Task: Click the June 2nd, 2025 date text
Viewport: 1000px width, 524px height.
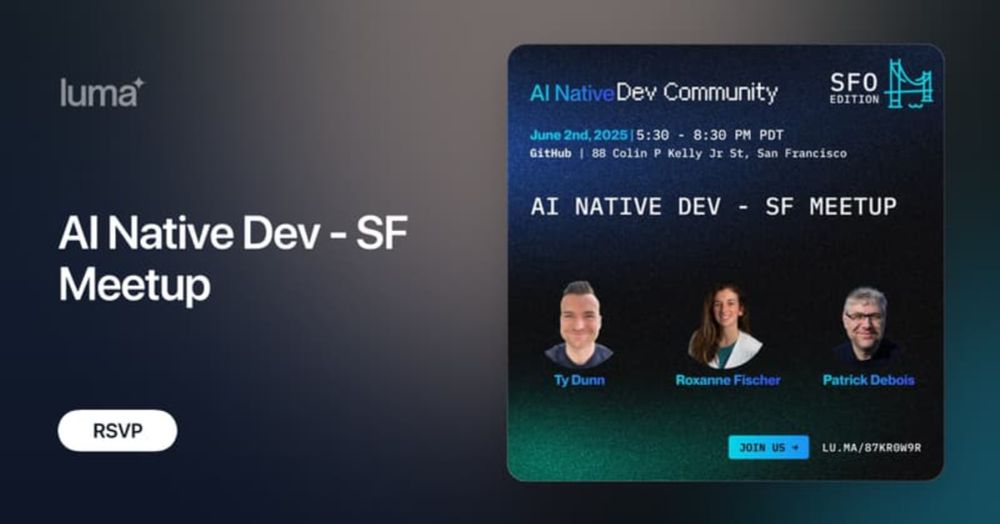Action: click(x=578, y=135)
